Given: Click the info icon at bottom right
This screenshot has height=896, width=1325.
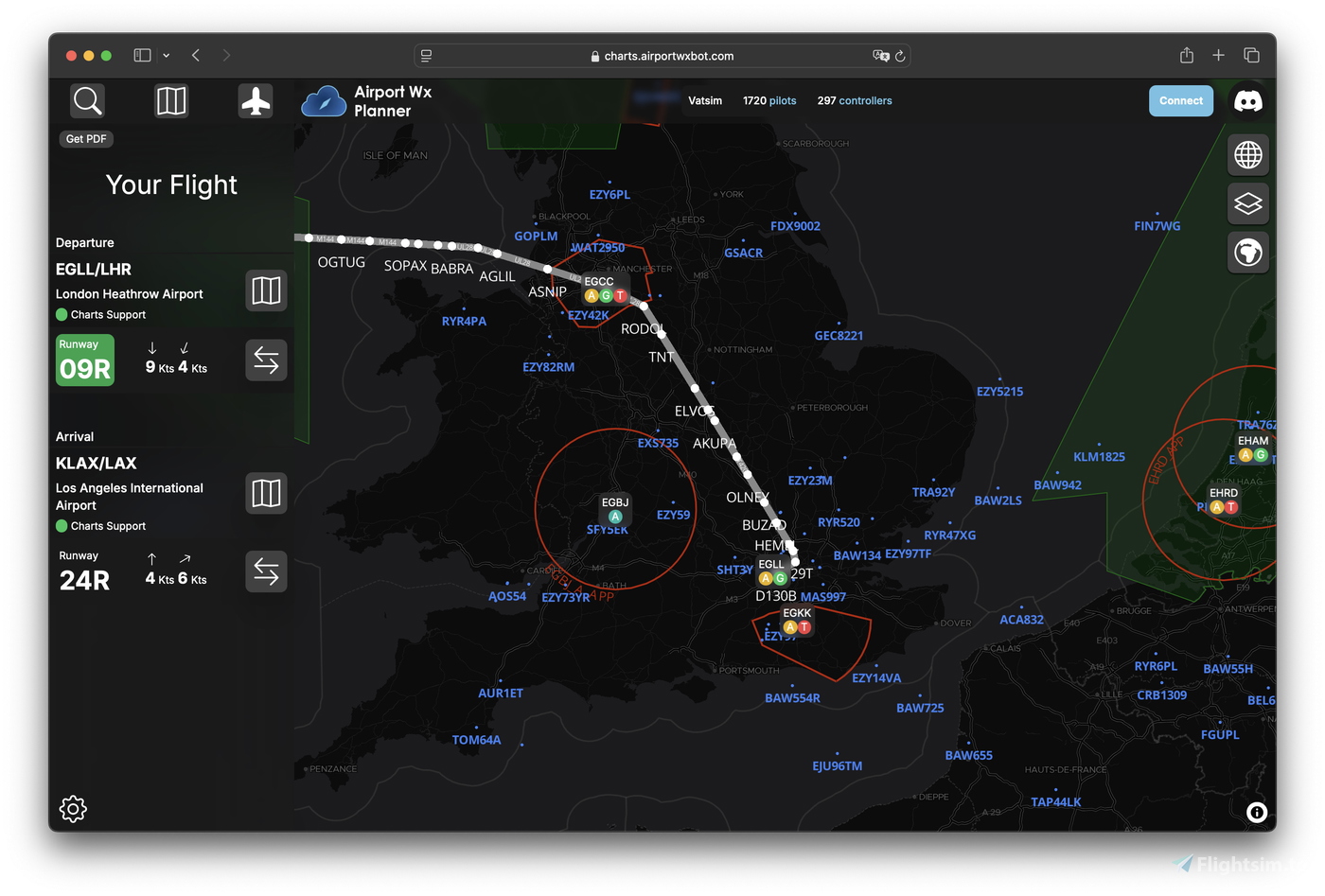Looking at the screenshot, I should [1256, 813].
